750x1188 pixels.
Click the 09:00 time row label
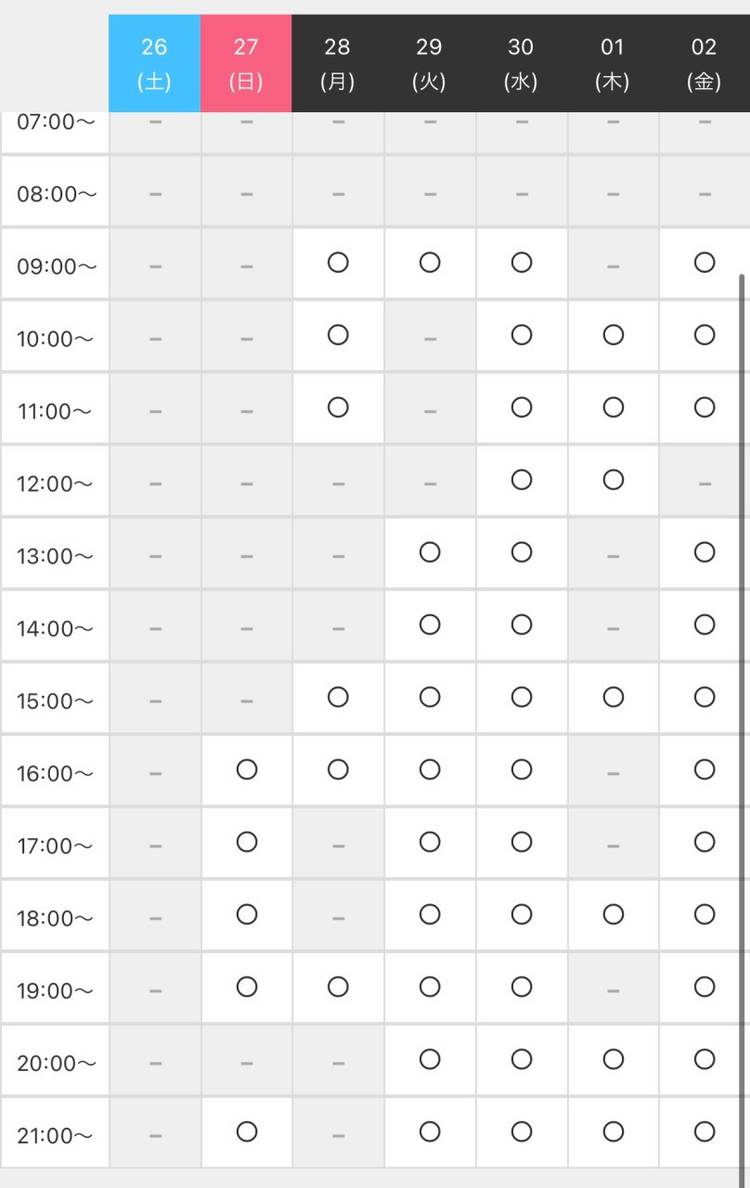point(55,266)
